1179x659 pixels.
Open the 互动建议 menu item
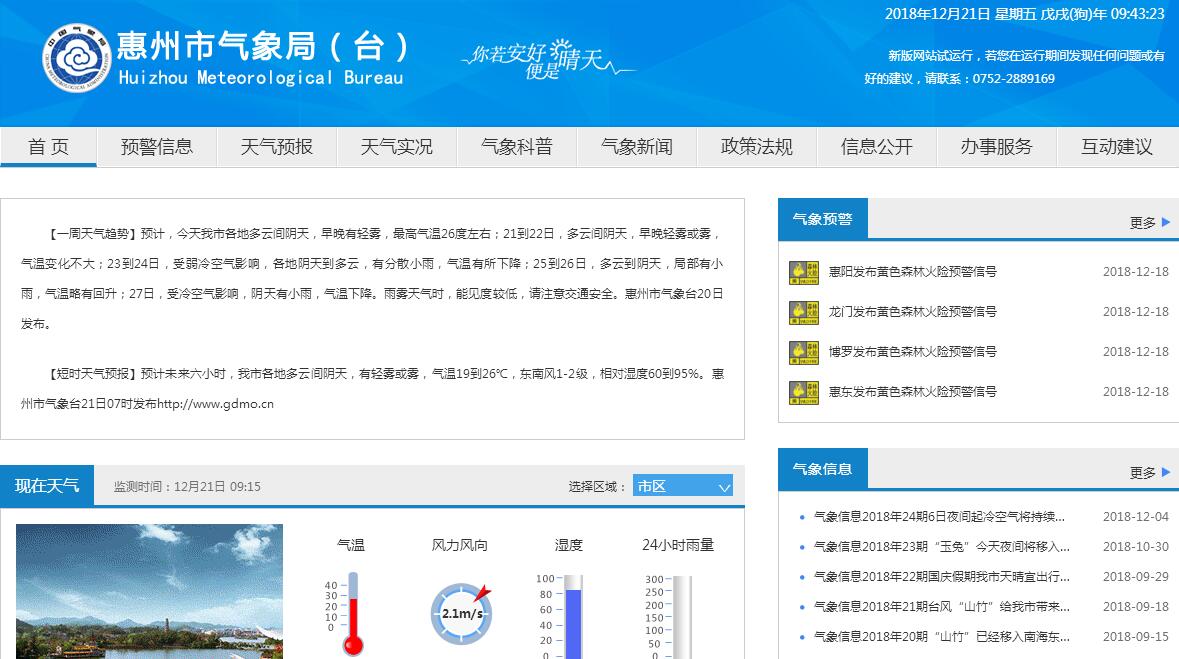[x=1117, y=147]
